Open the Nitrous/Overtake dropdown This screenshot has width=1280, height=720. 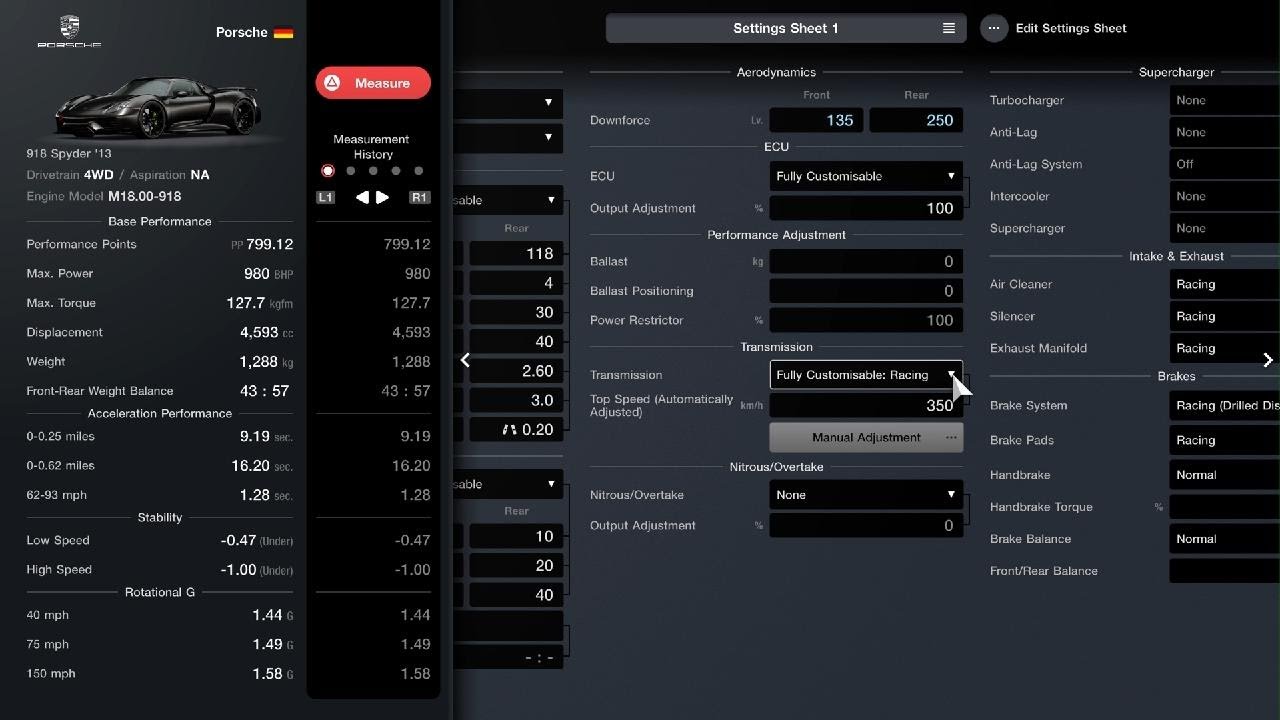tap(866, 495)
